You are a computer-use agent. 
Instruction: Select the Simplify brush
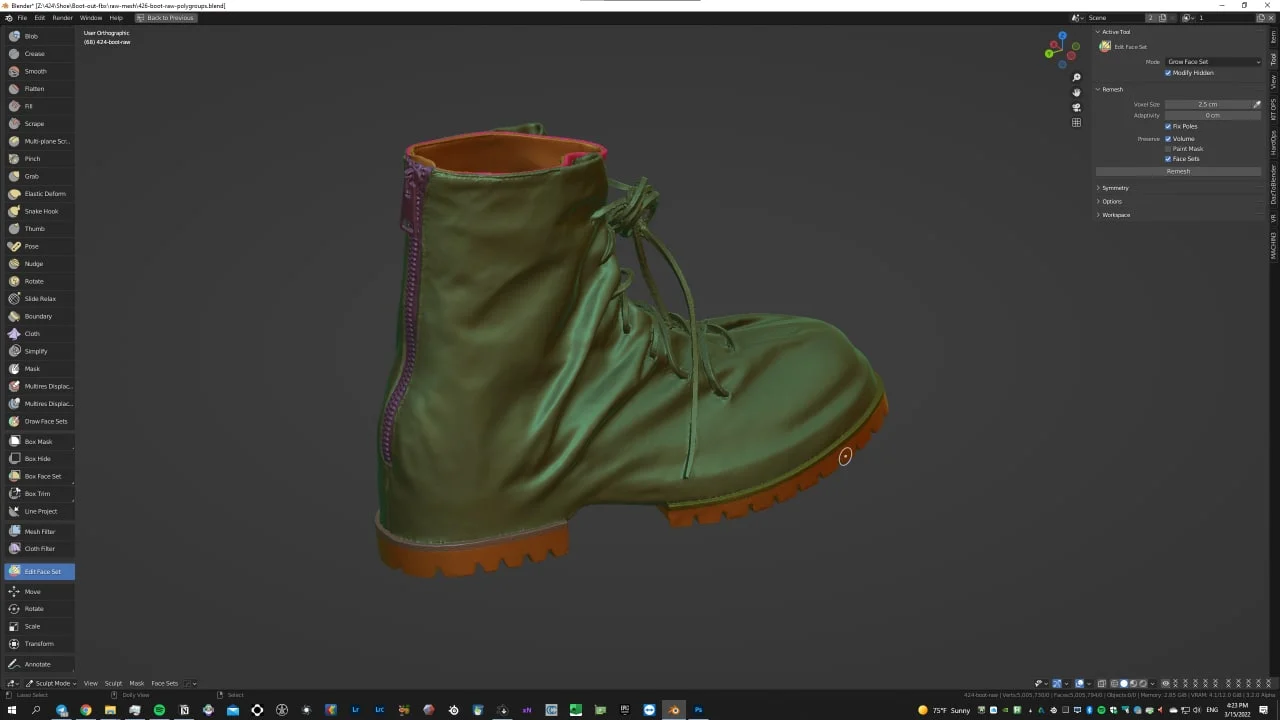39,351
